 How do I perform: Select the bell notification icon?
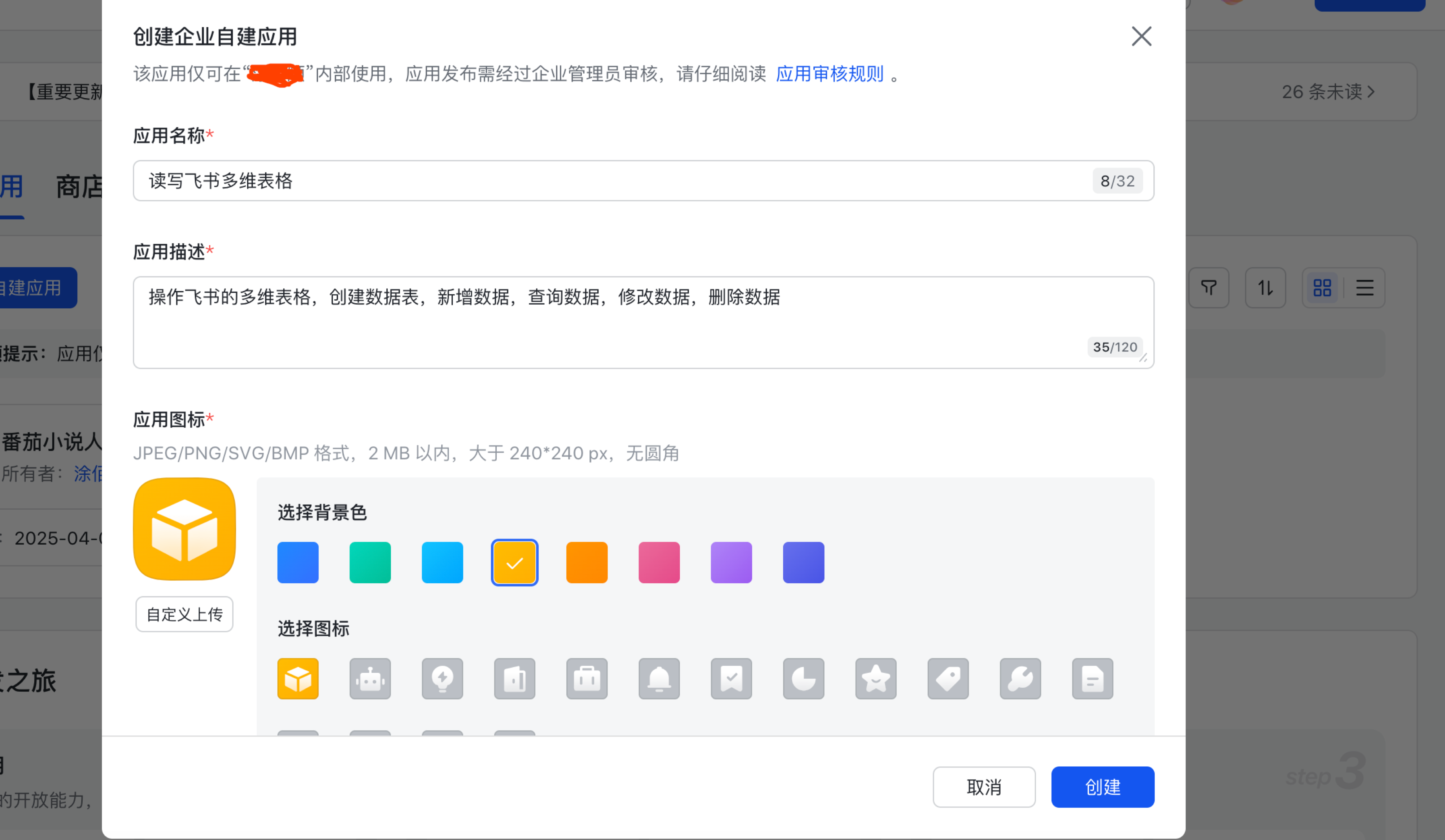pyautogui.click(x=659, y=678)
